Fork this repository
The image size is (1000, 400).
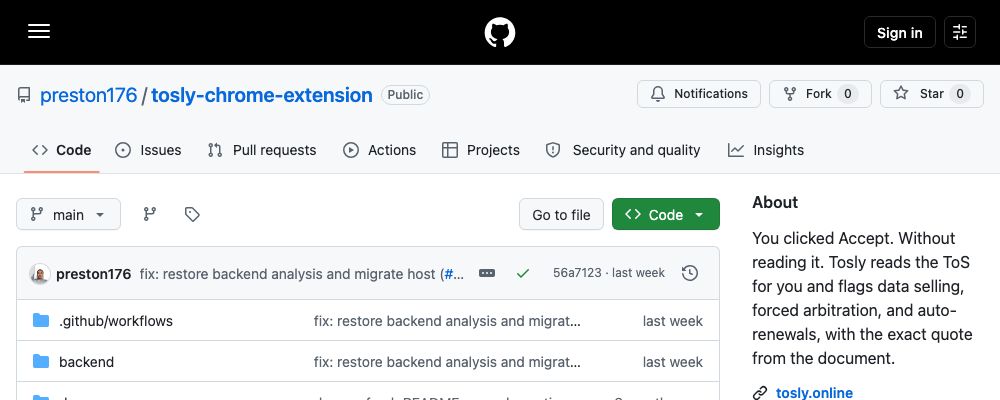[x=820, y=94]
